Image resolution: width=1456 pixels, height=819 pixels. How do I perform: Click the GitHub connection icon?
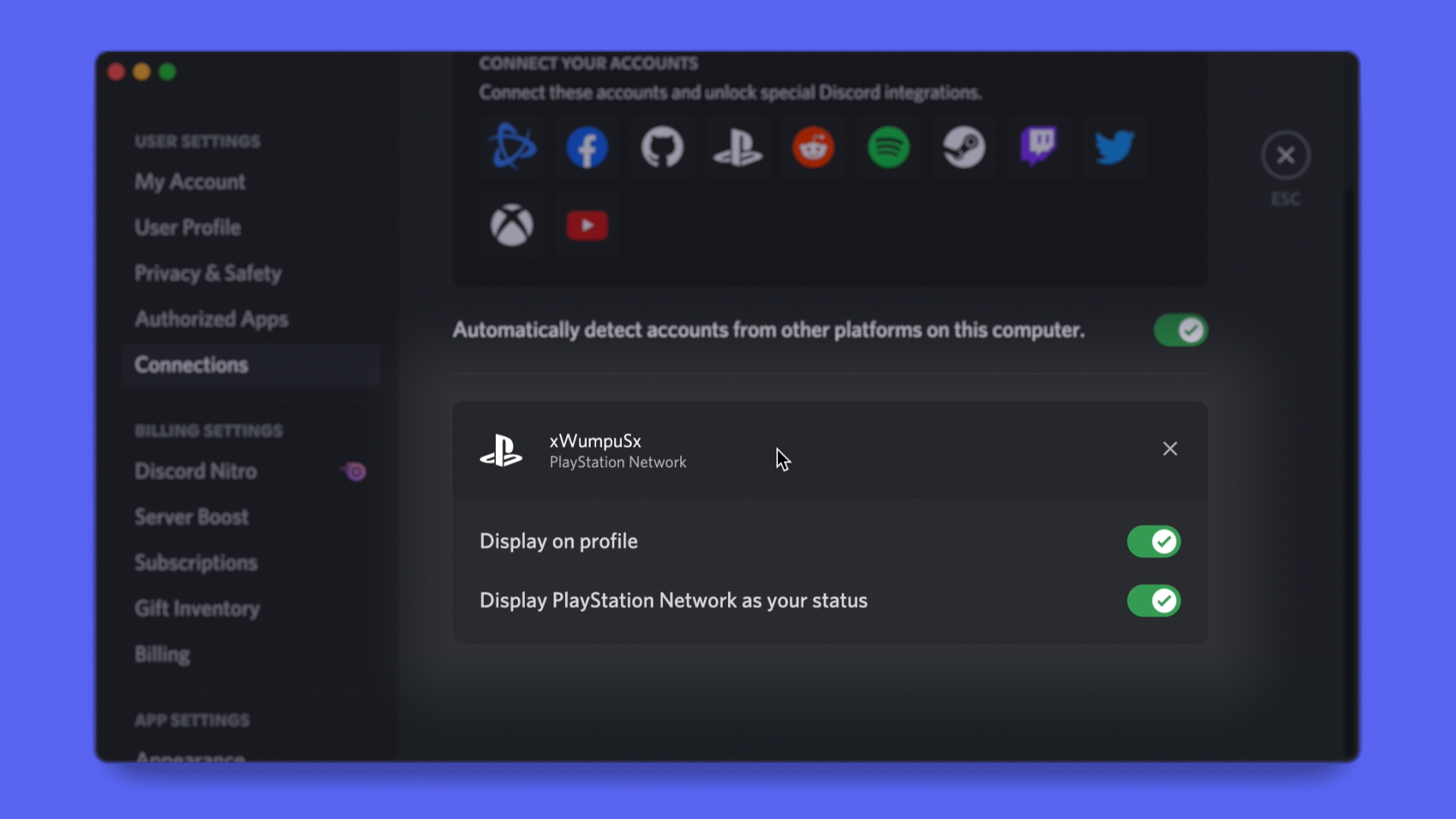coord(662,148)
